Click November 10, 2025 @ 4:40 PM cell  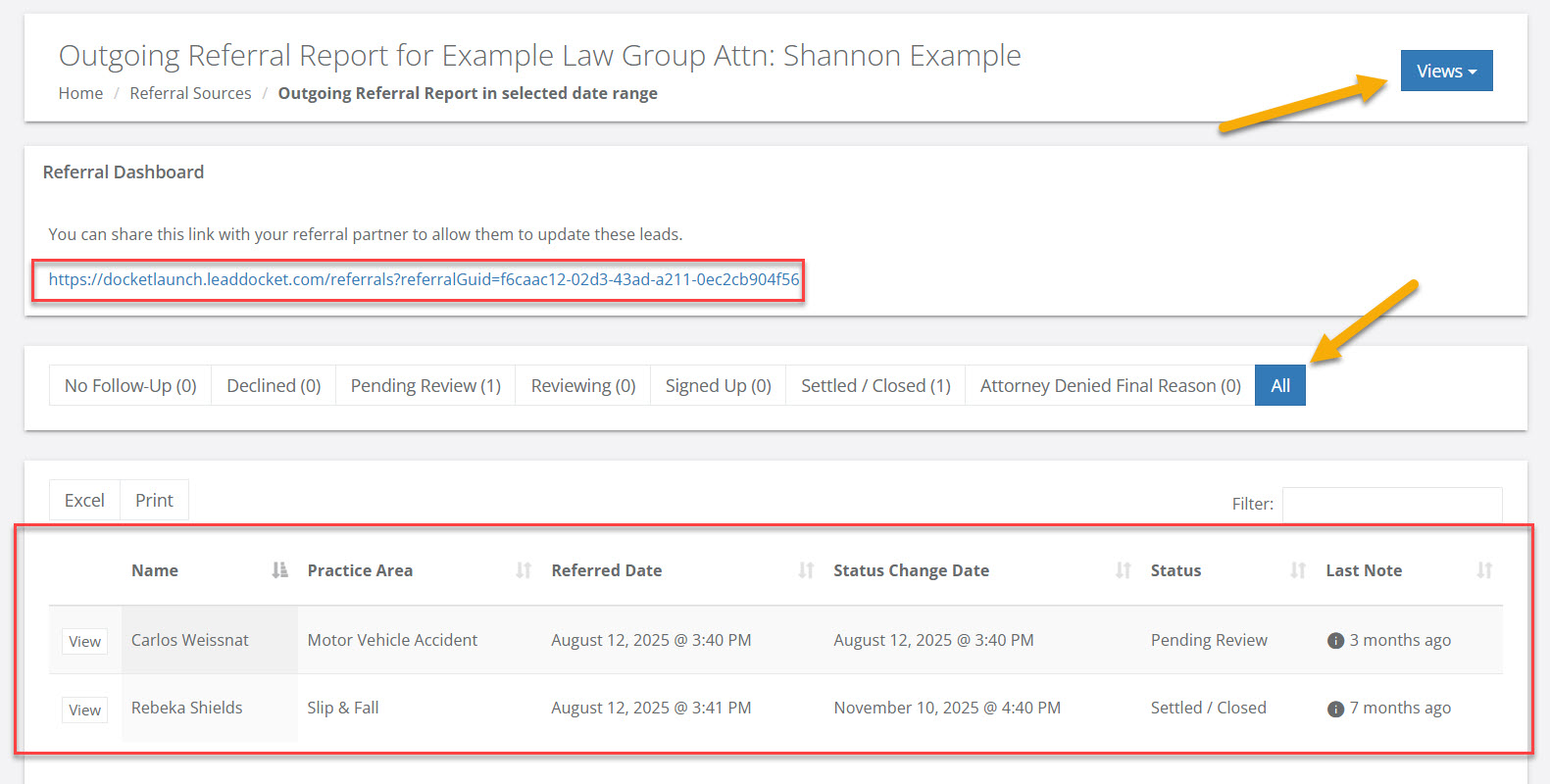[x=982, y=708]
